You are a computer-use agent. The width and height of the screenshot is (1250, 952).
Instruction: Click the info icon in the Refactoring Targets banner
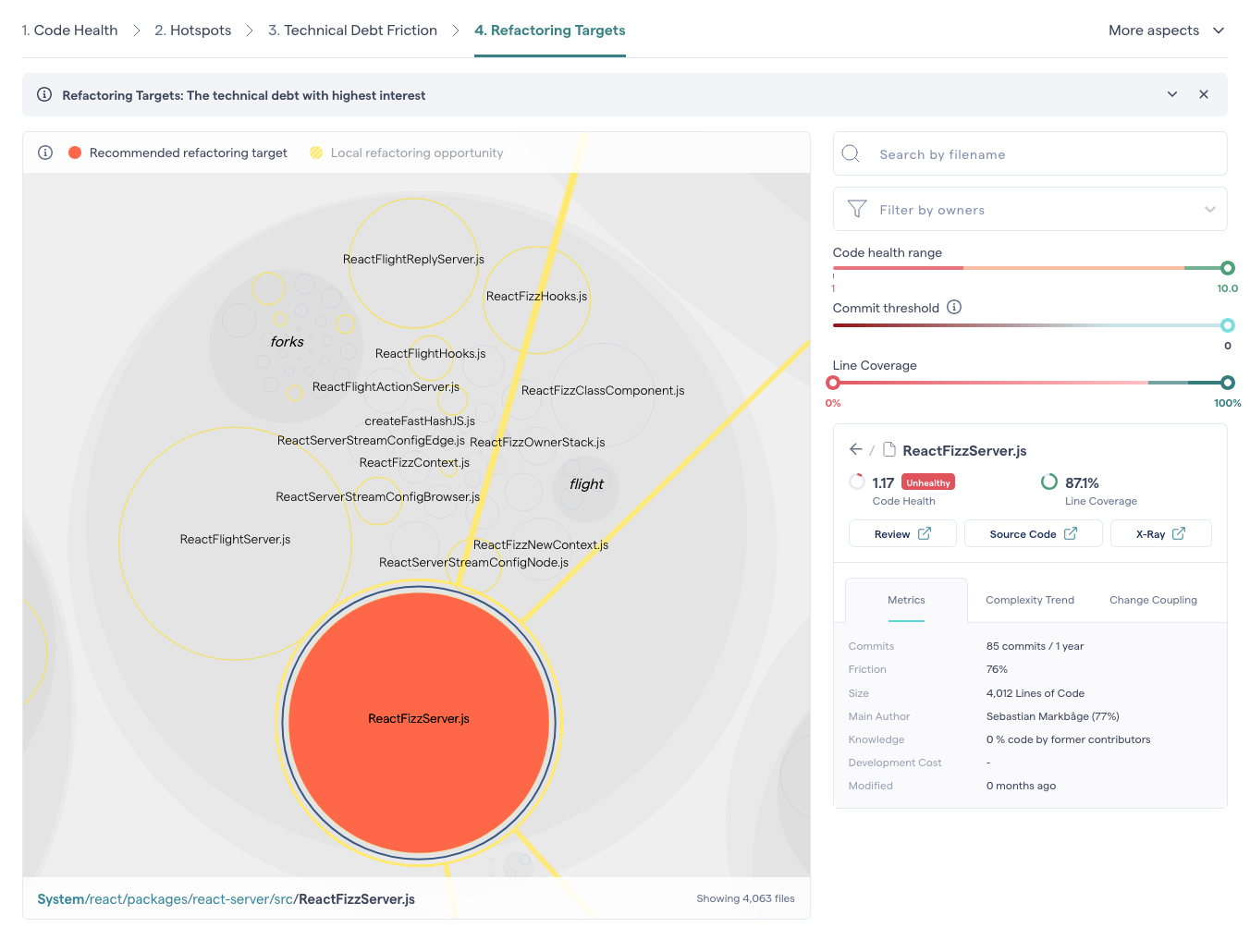[x=43, y=94]
